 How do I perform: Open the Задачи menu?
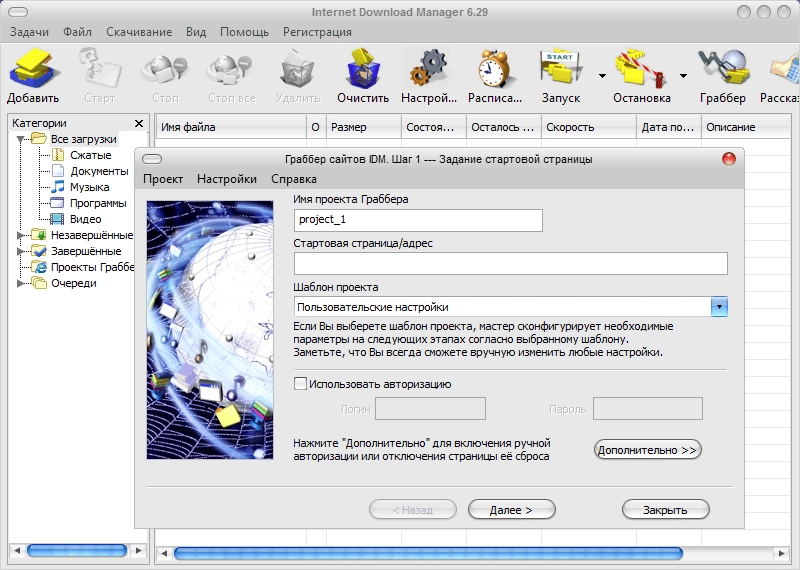(30, 32)
